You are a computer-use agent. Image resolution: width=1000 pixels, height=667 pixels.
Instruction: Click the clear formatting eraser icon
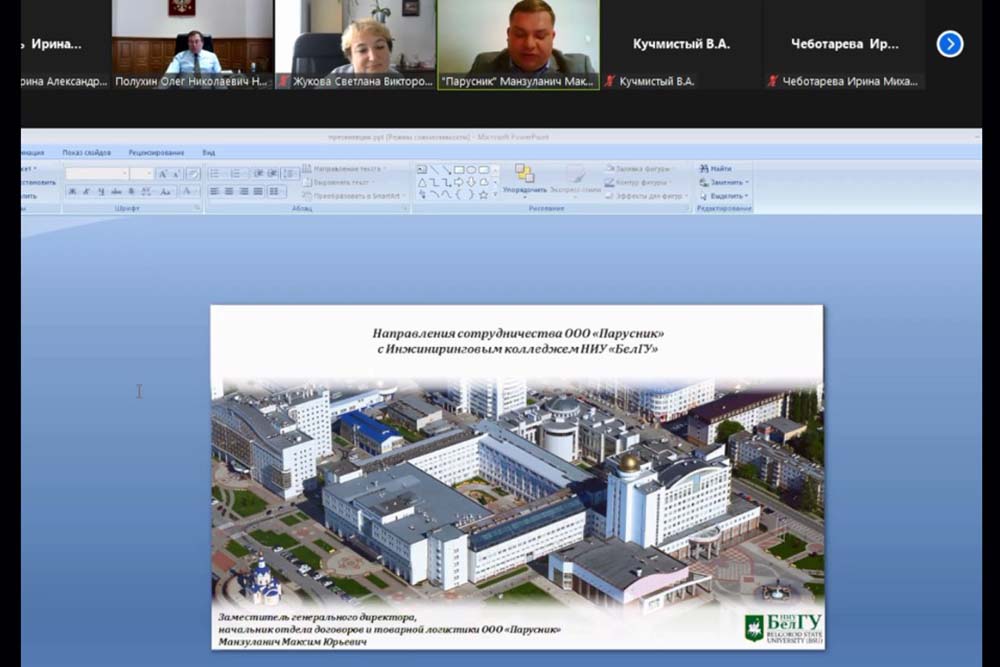coord(193,173)
